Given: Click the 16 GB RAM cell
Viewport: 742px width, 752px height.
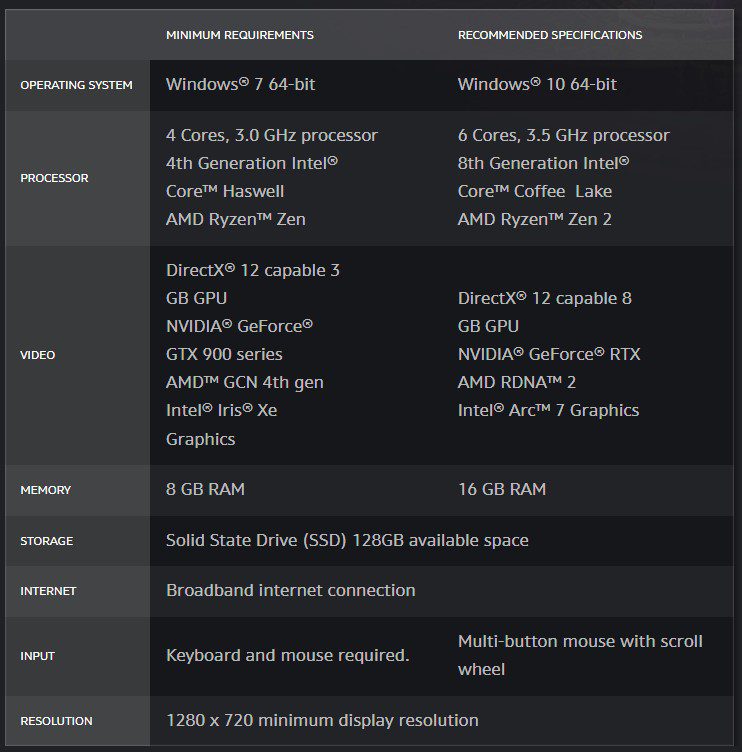Looking at the screenshot, I should tap(502, 490).
